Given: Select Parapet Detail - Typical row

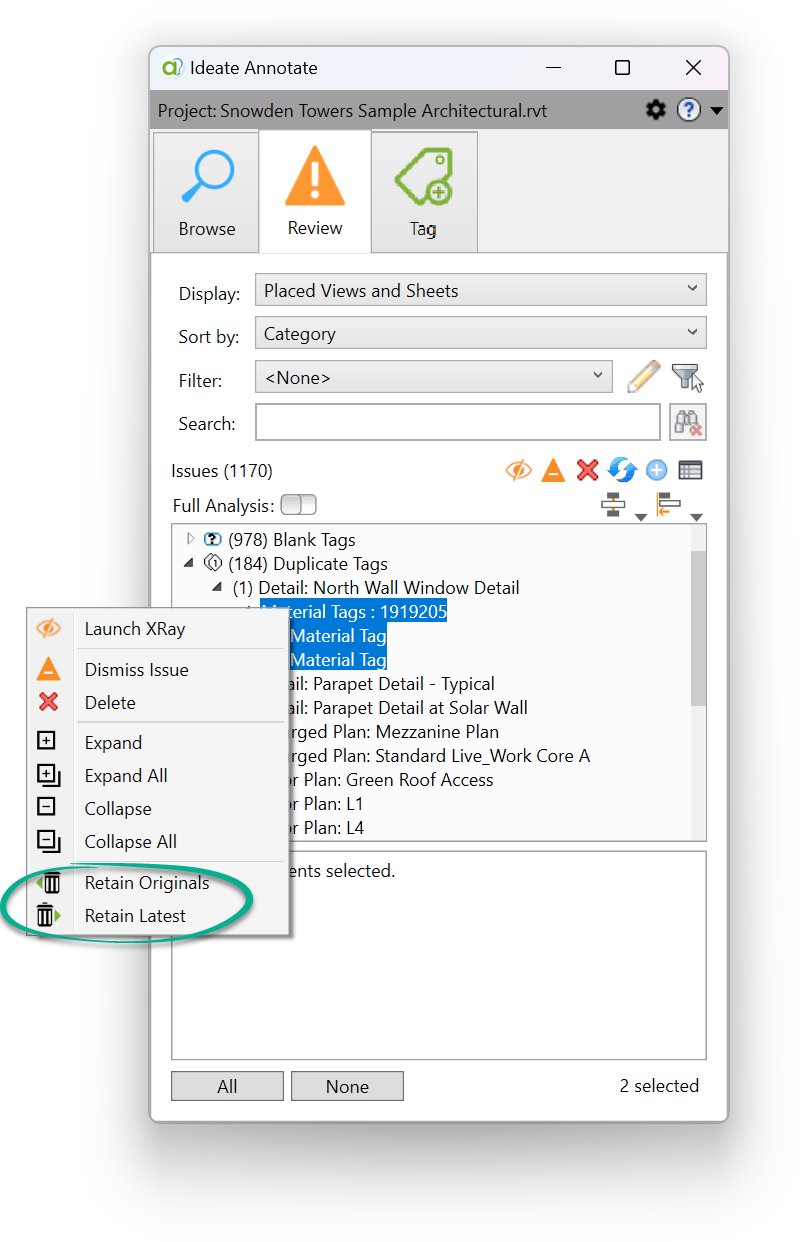Looking at the screenshot, I should pyautogui.click(x=392, y=683).
